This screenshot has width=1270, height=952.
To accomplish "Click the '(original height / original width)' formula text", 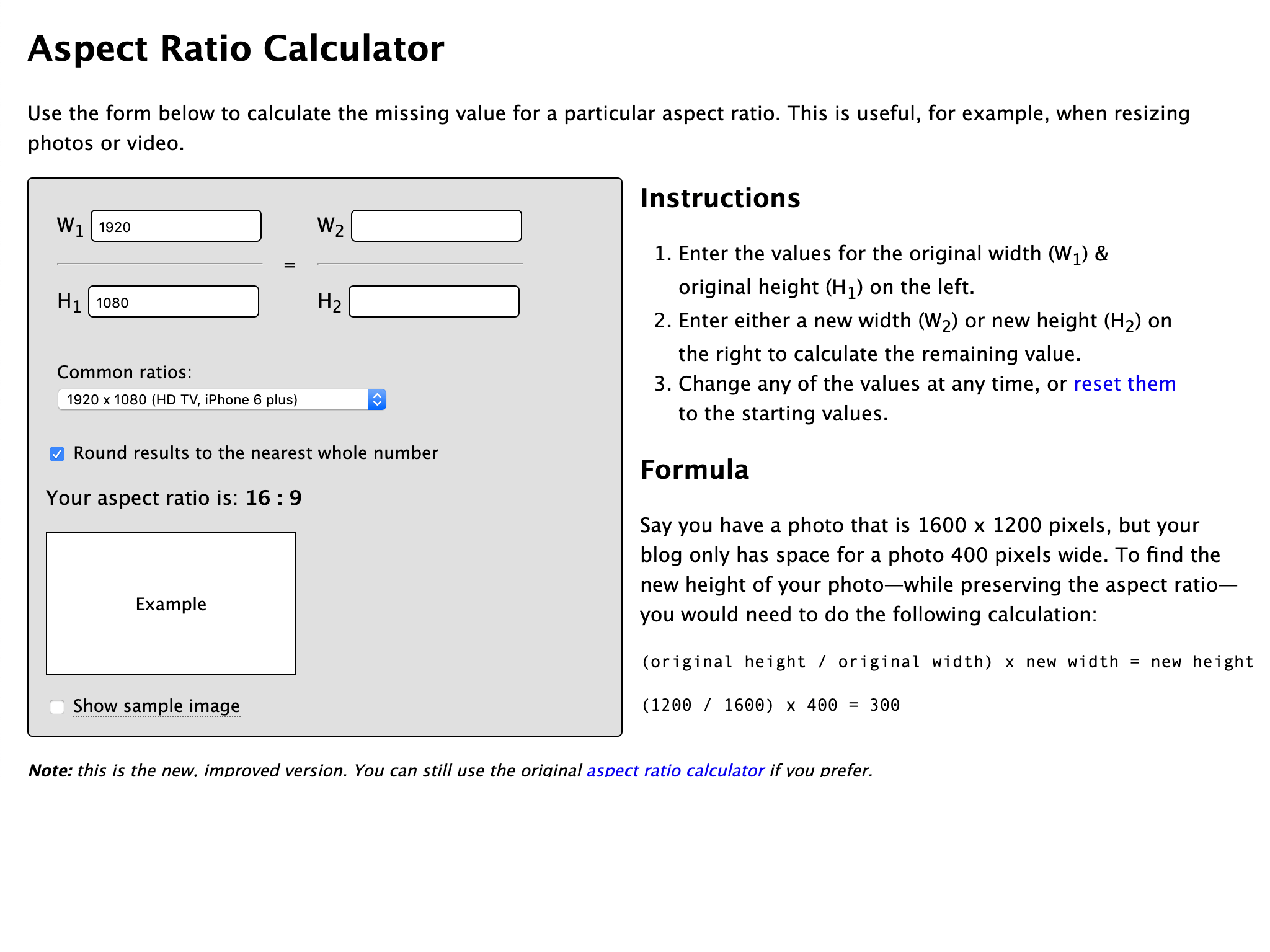I will pyautogui.click(x=817, y=662).
